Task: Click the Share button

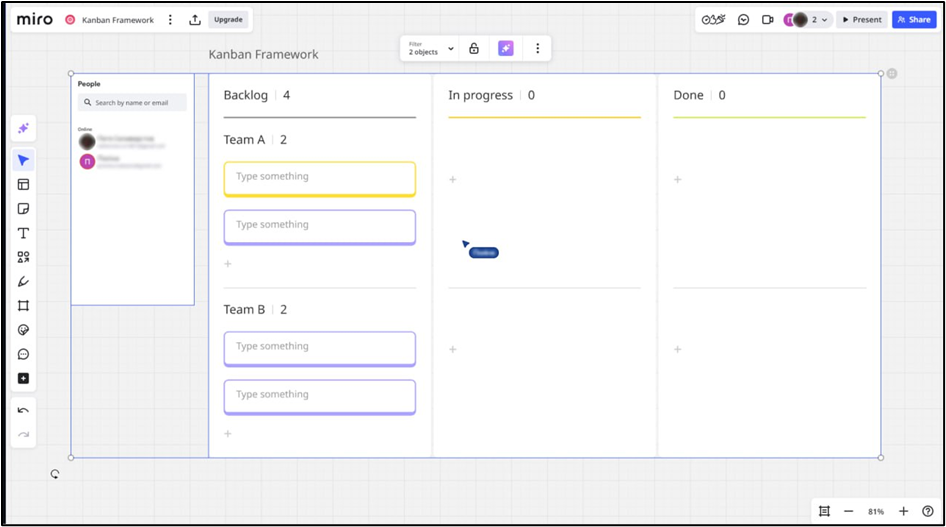Action: [x=914, y=20]
